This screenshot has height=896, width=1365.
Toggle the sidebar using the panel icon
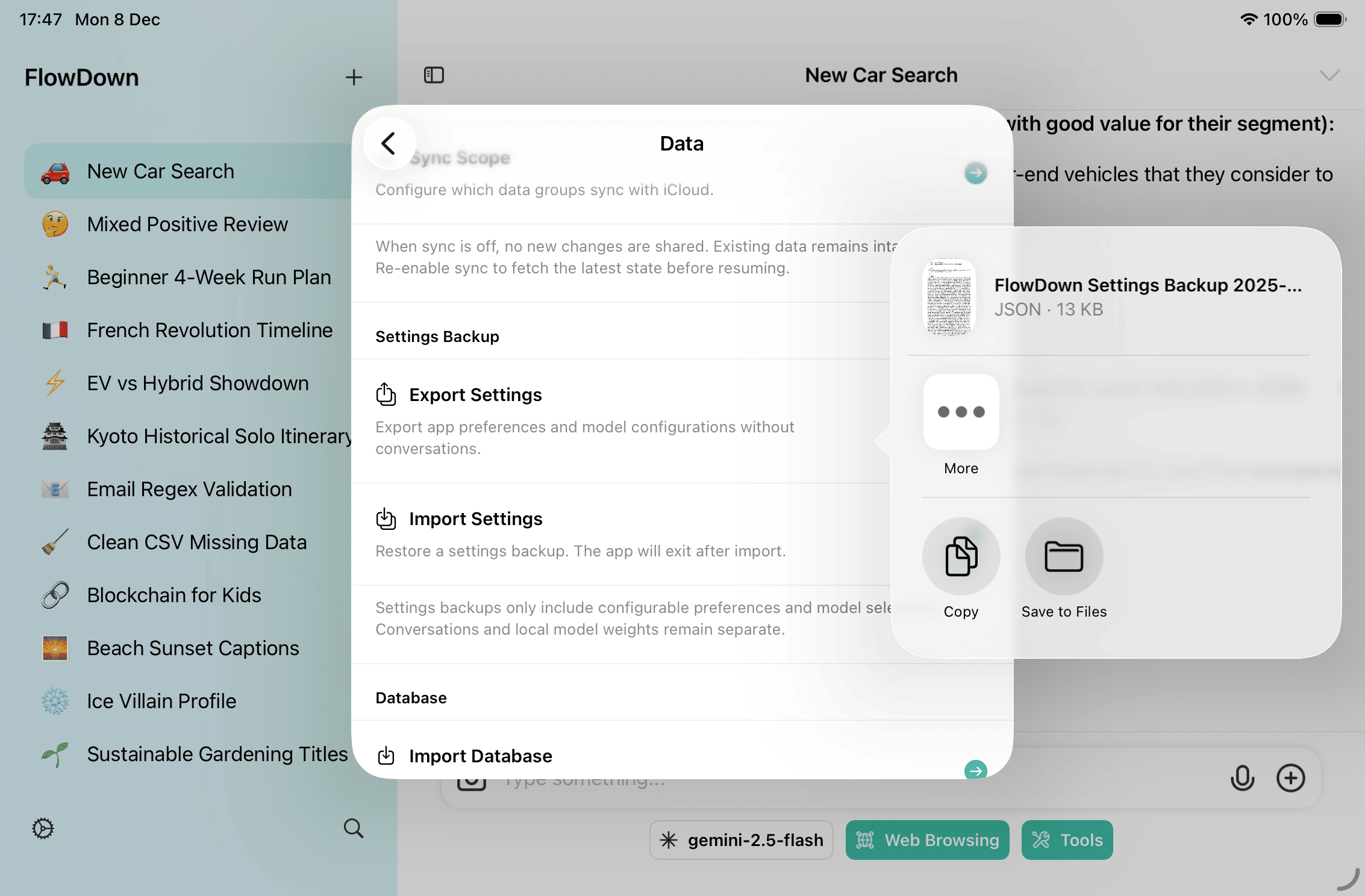tap(434, 75)
